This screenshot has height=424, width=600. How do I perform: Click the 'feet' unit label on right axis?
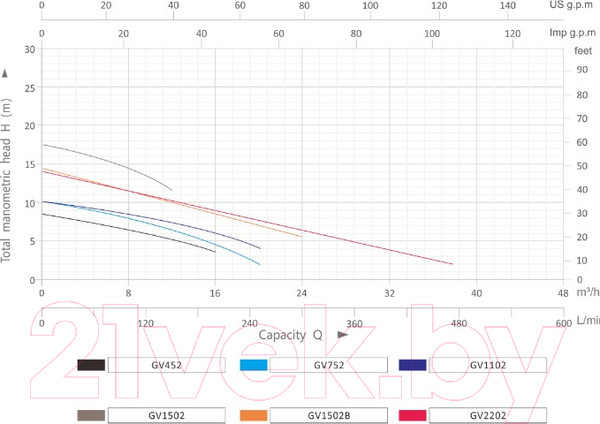click(583, 49)
